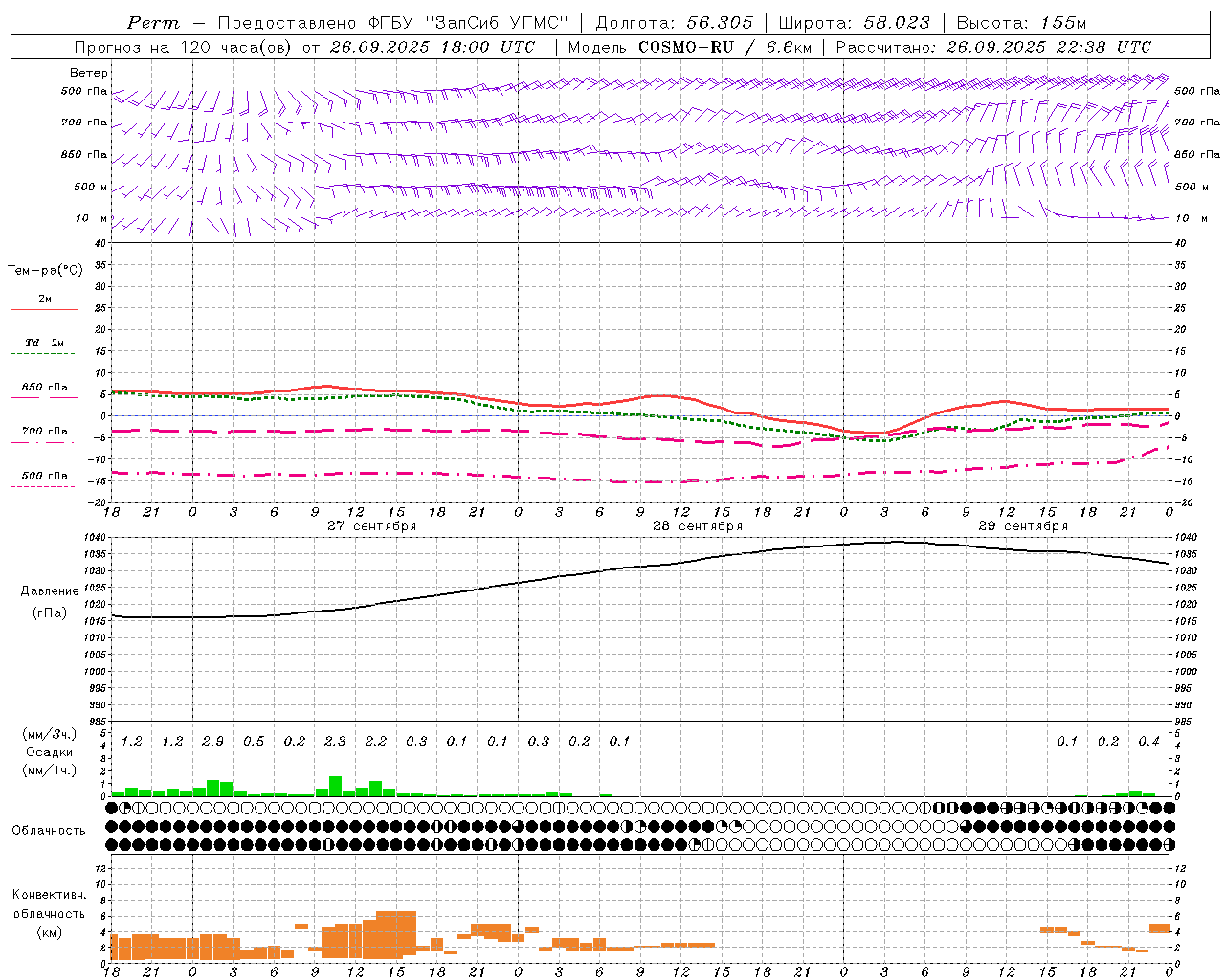Image resolution: width=1225 pixels, height=980 pixels.
Task: Click the red solid '2м' legend line
Action: pyautogui.click(x=44, y=310)
